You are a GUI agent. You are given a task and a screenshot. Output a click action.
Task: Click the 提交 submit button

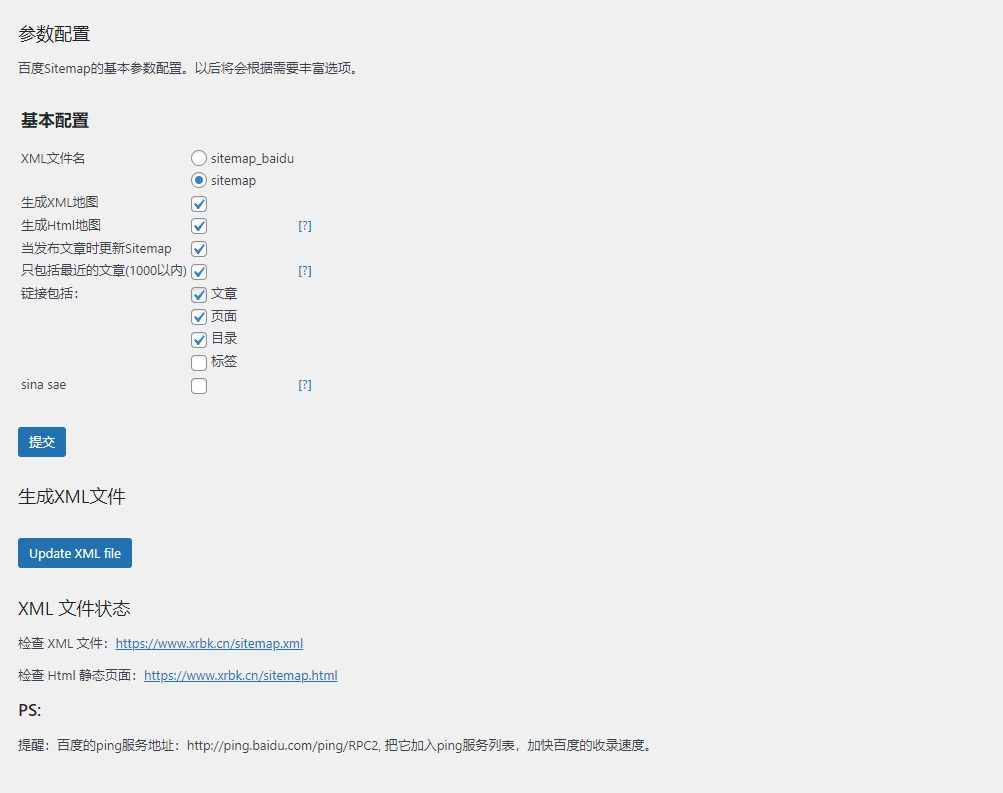41,441
